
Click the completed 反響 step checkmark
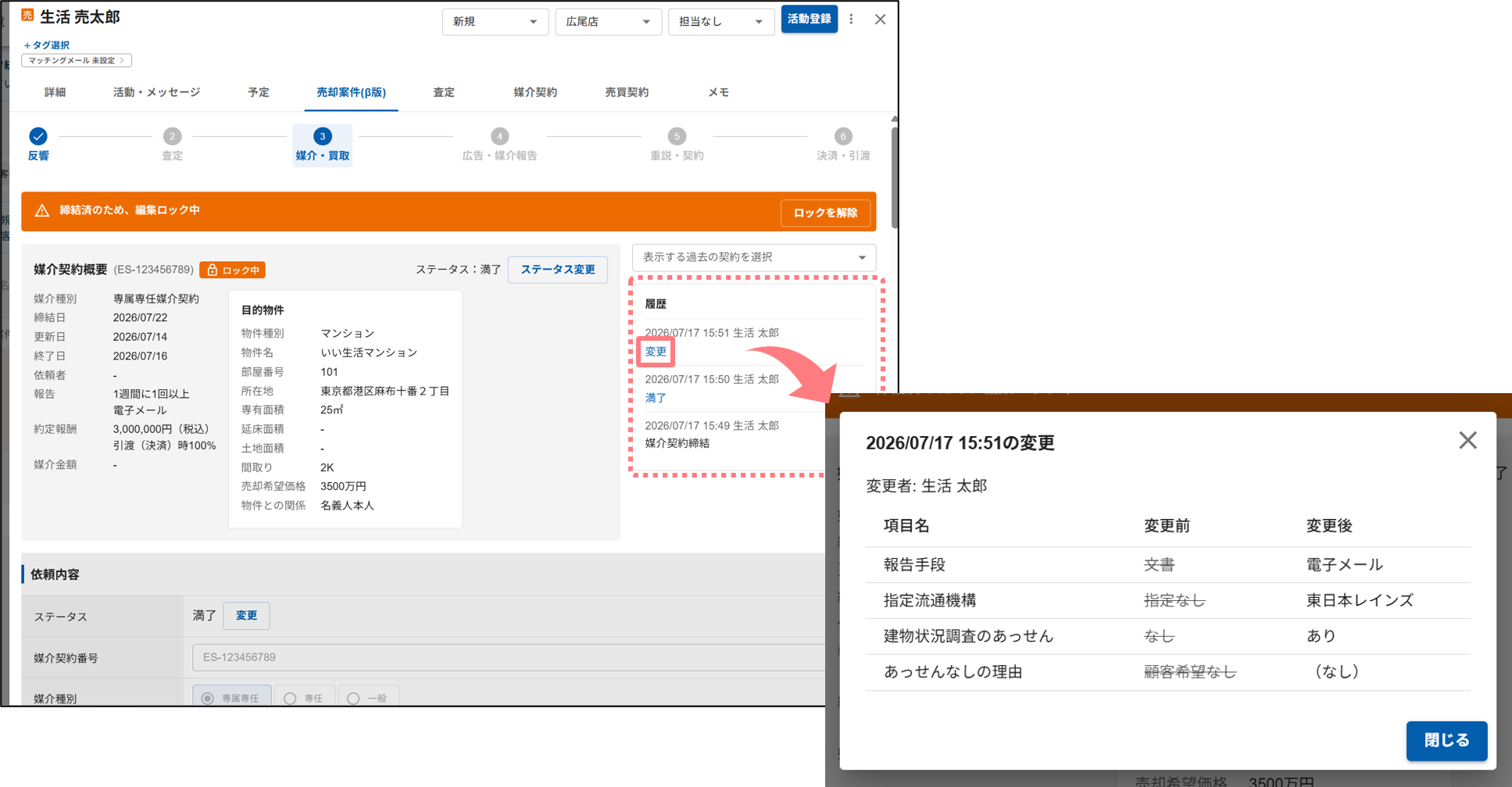(38, 136)
